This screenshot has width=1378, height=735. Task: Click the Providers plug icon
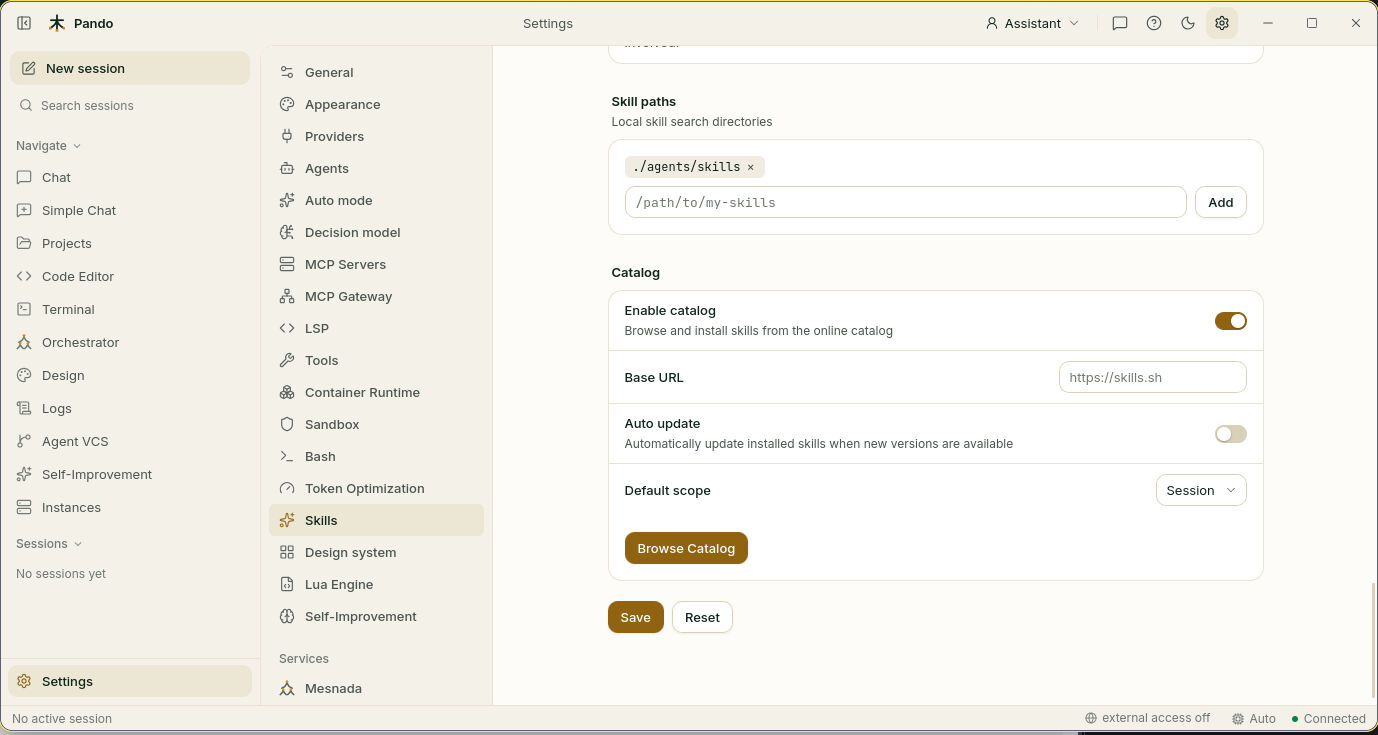click(287, 136)
